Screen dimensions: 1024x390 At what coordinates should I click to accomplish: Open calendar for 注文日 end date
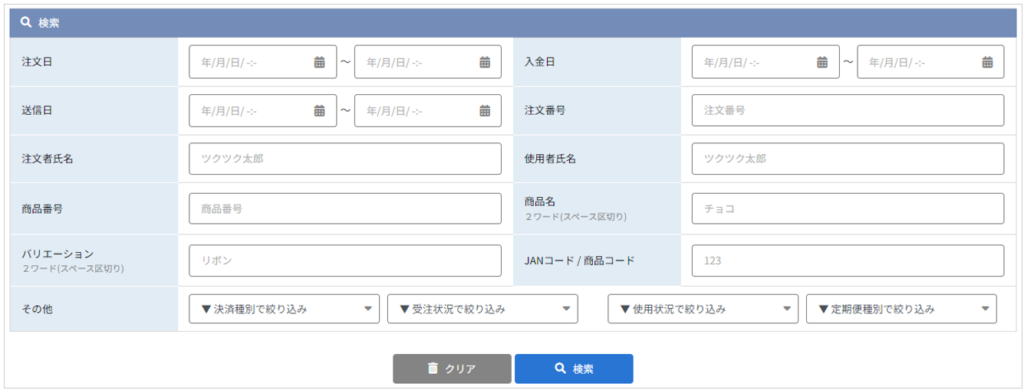coord(485,62)
